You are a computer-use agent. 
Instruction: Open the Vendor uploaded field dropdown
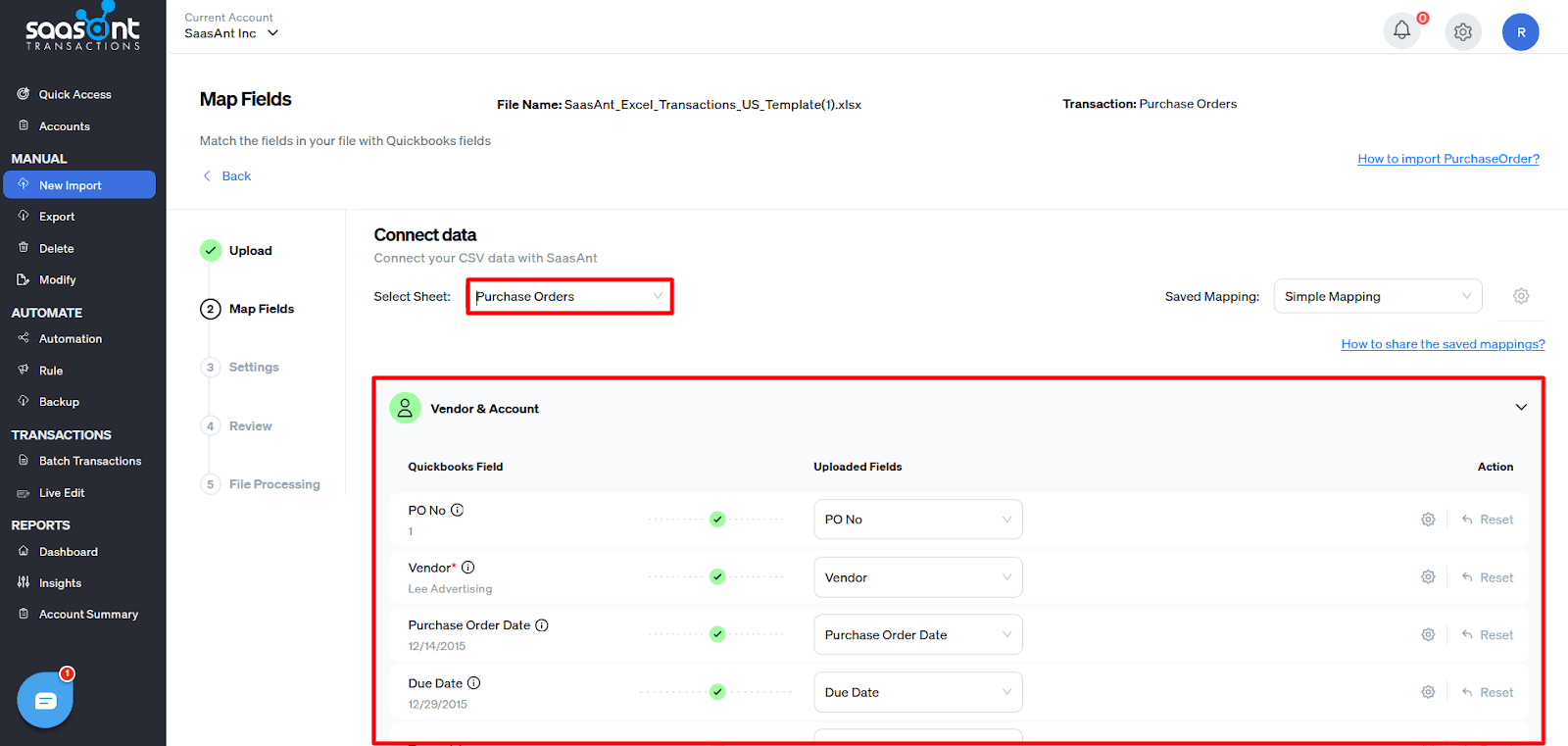(918, 577)
